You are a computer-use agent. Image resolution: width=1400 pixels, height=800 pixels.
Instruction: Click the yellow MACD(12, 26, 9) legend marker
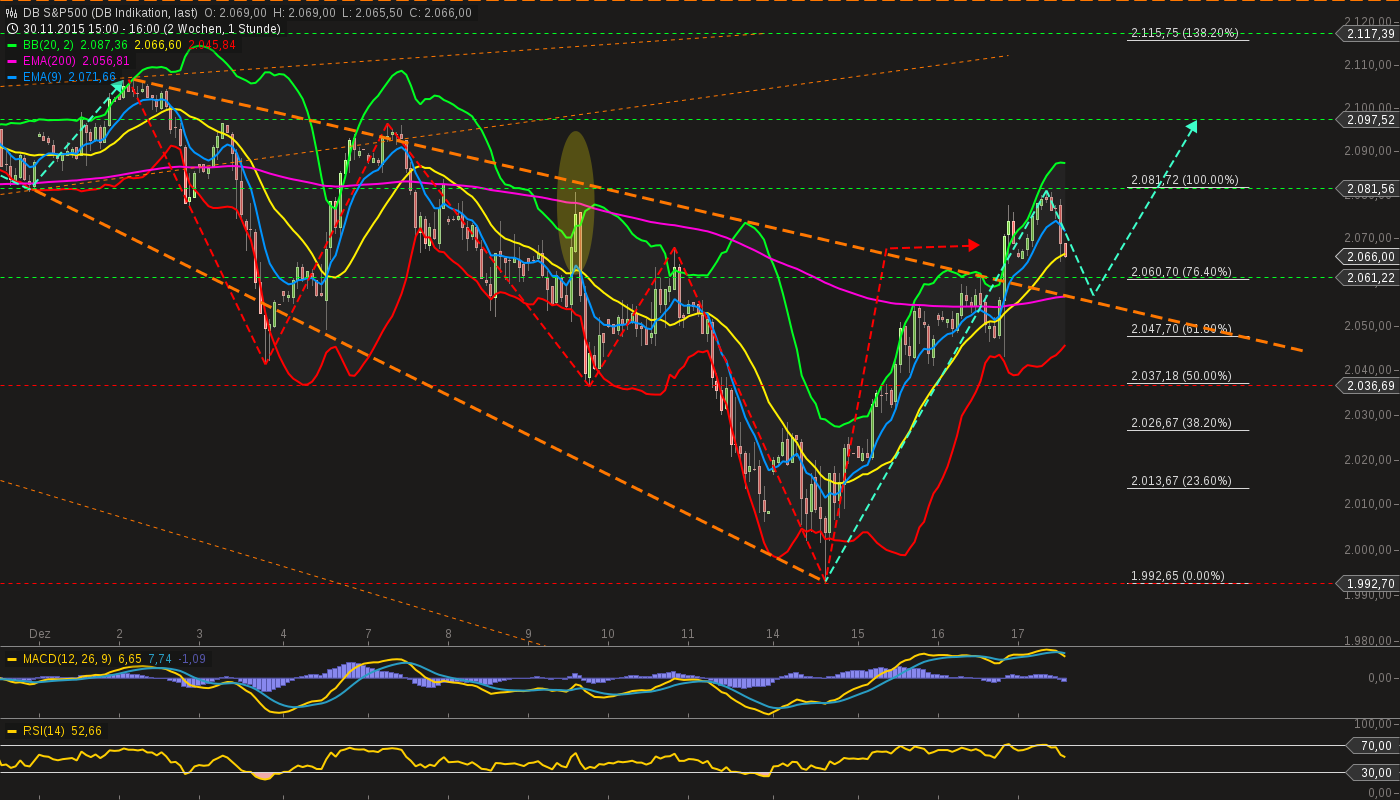pyautogui.click(x=12, y=659)
